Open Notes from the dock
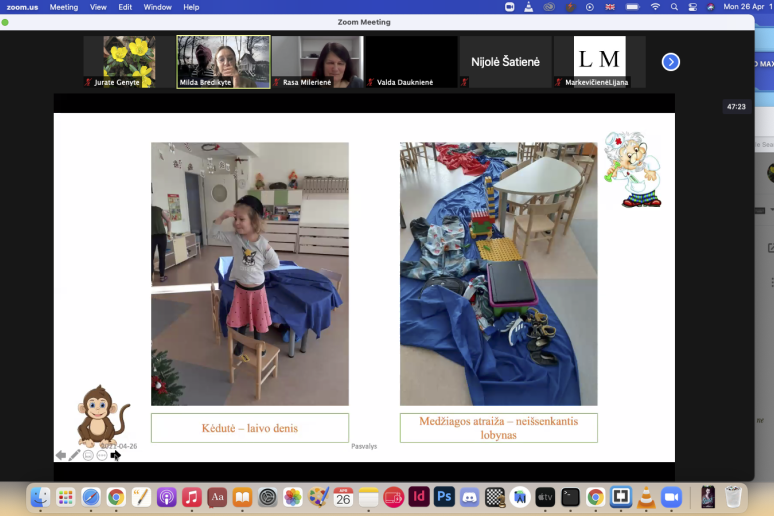Viewport: 774px width, 516px height. click(x=368, y=497)
